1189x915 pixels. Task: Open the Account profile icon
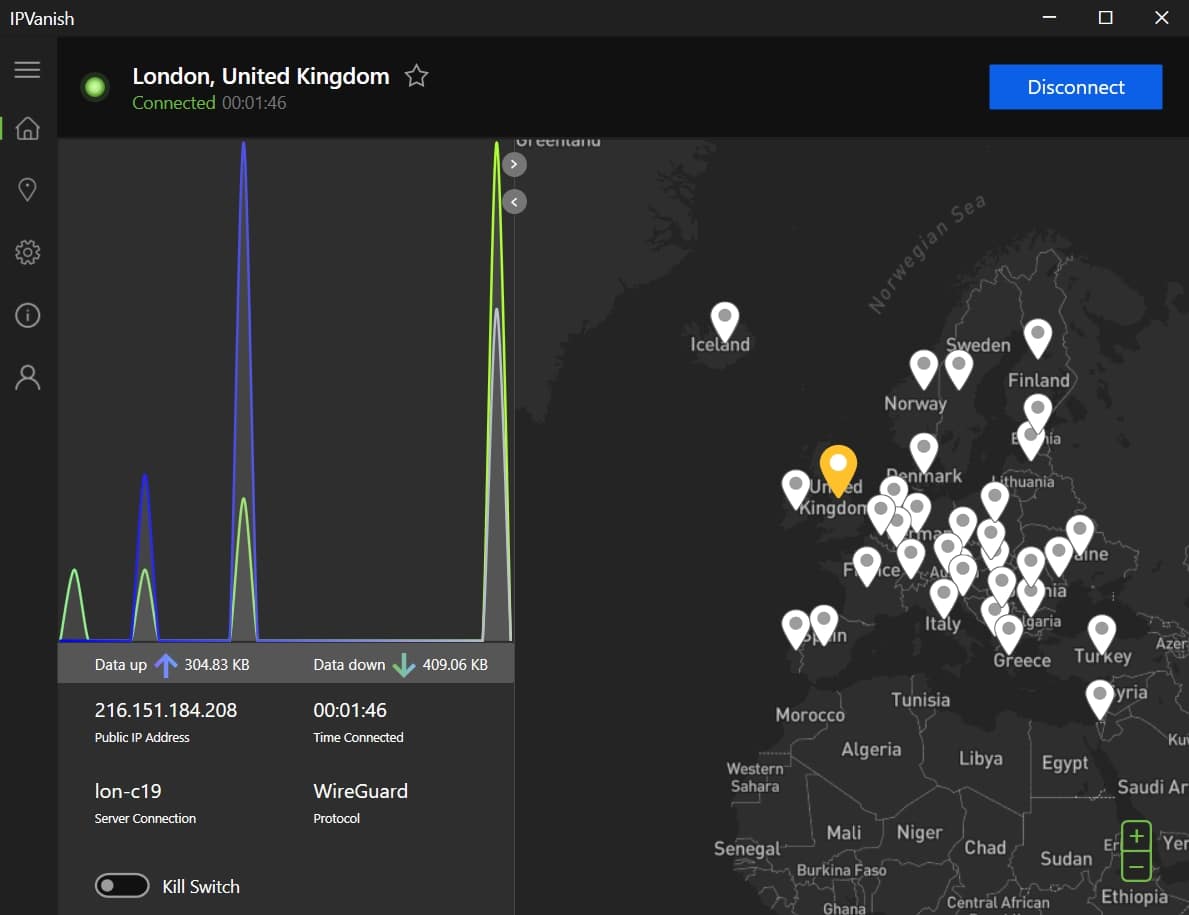tap(27, 377)
